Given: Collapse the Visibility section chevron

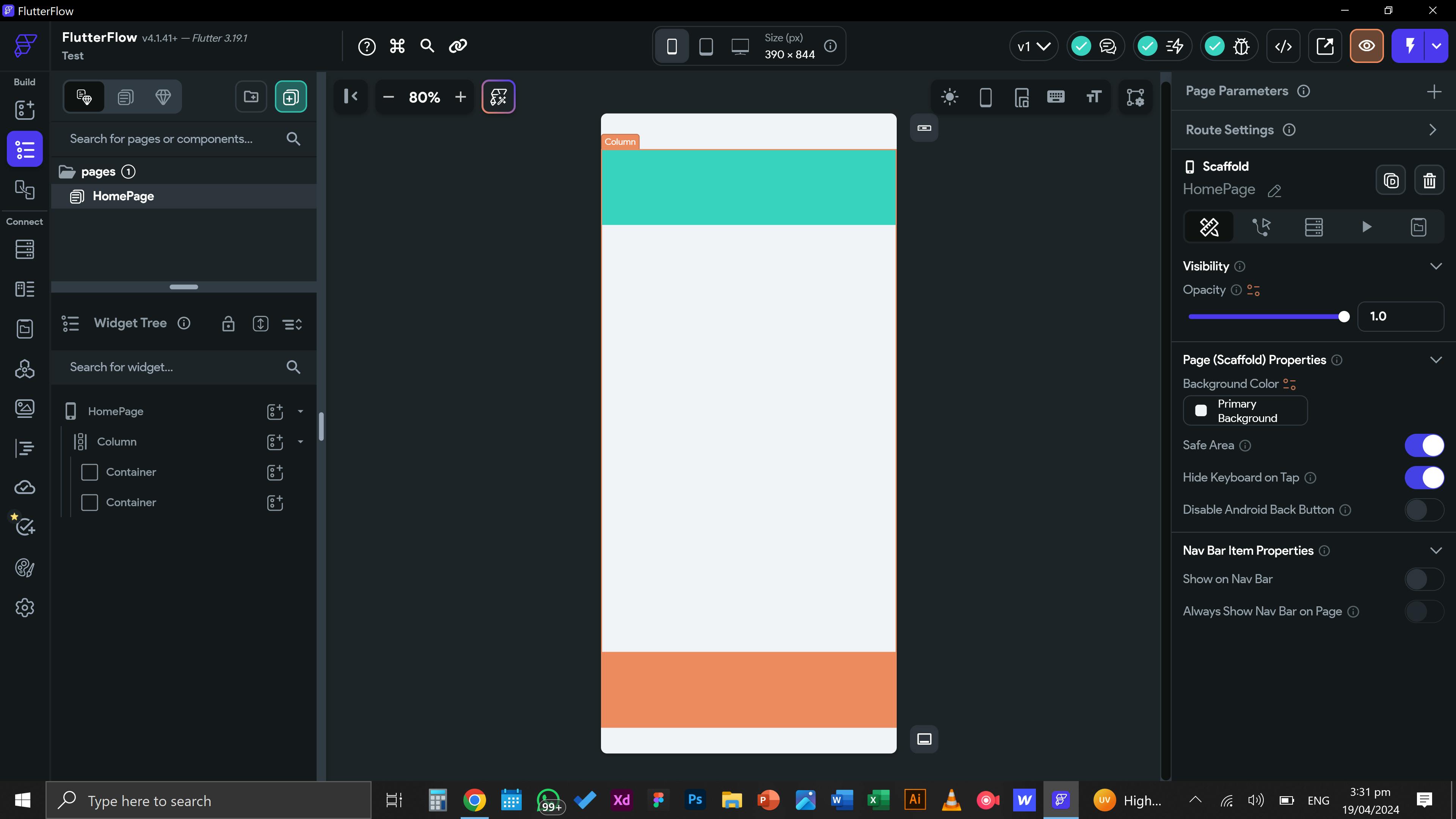Looking at the screenshot, I should pyautogui.click(x=1436, y=266).
